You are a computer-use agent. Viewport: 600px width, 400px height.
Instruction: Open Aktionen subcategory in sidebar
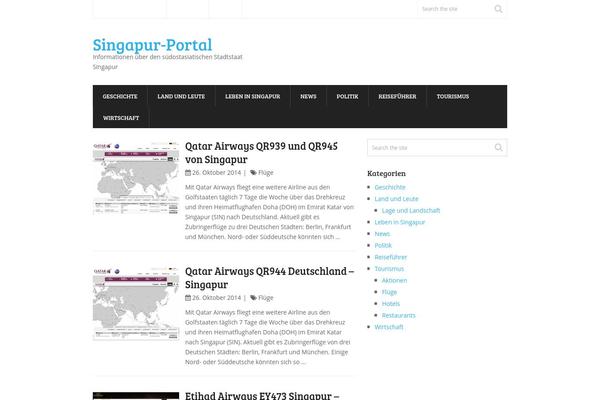tap(395, 280)
